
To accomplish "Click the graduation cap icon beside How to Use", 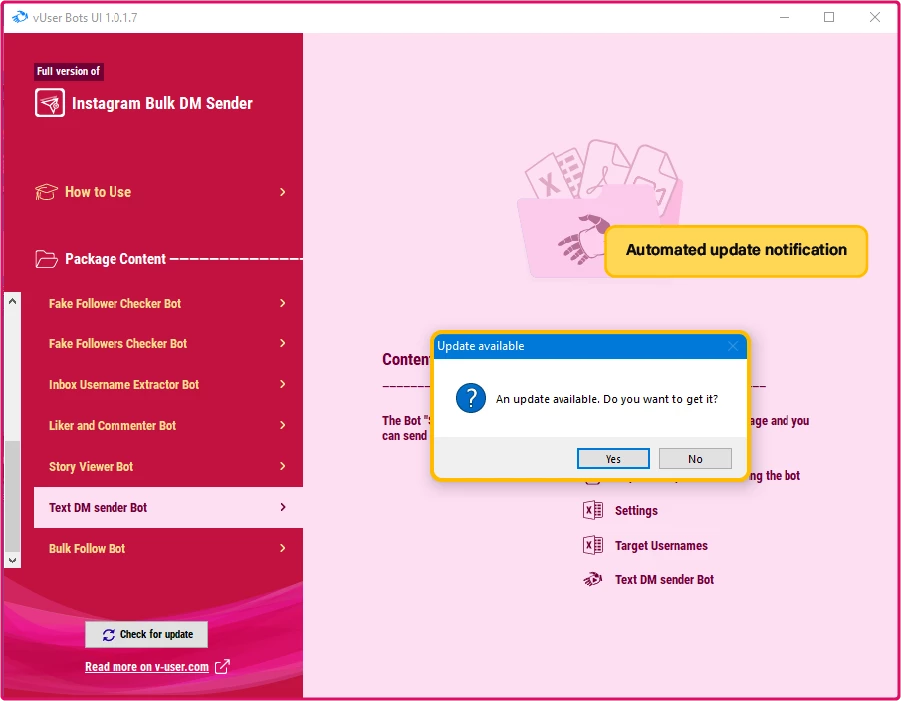I will [x=46, y=192].
